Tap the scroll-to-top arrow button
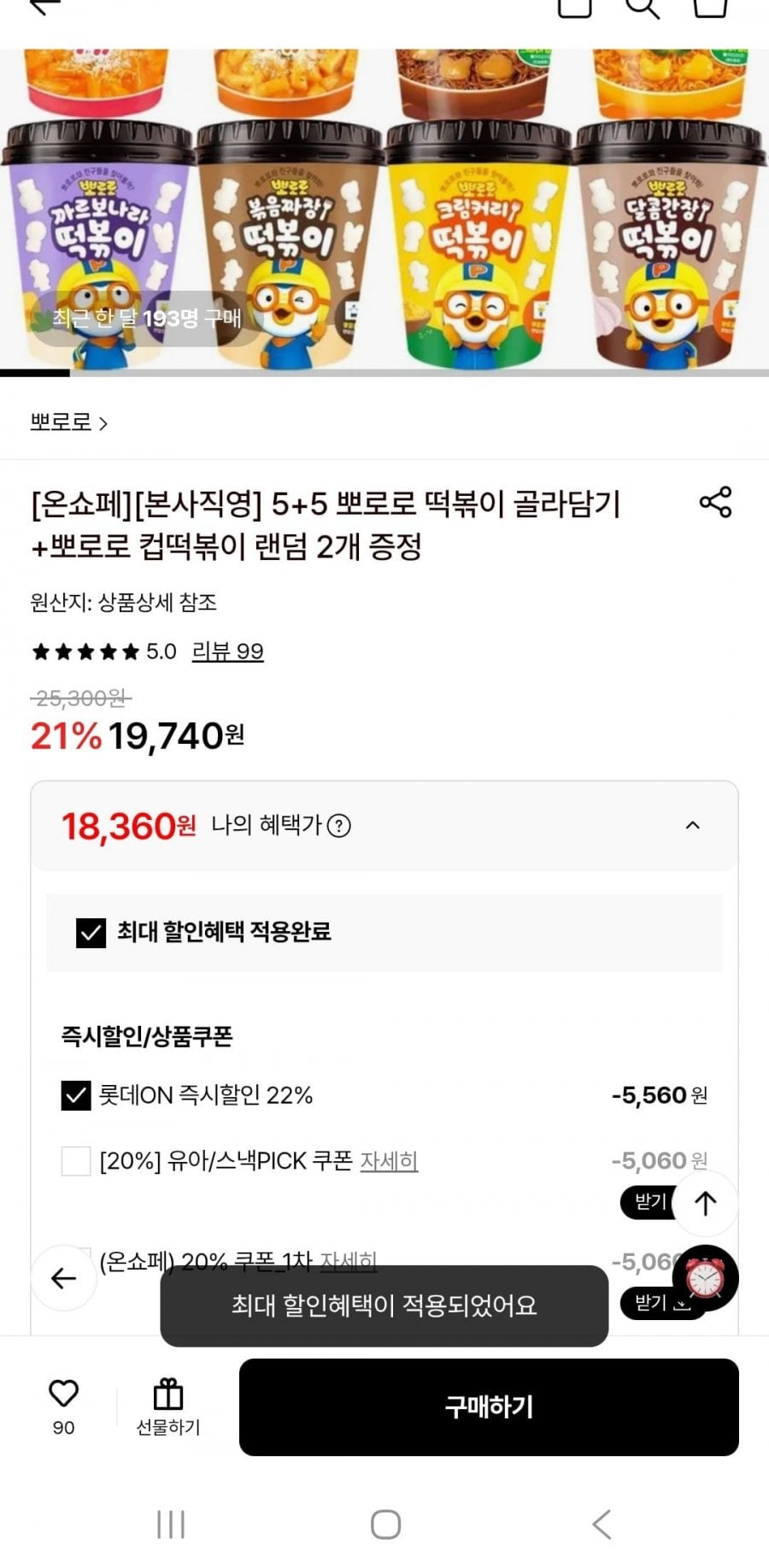The height and width of the screenshot is (1568, 769). (x=705, y=1204)
